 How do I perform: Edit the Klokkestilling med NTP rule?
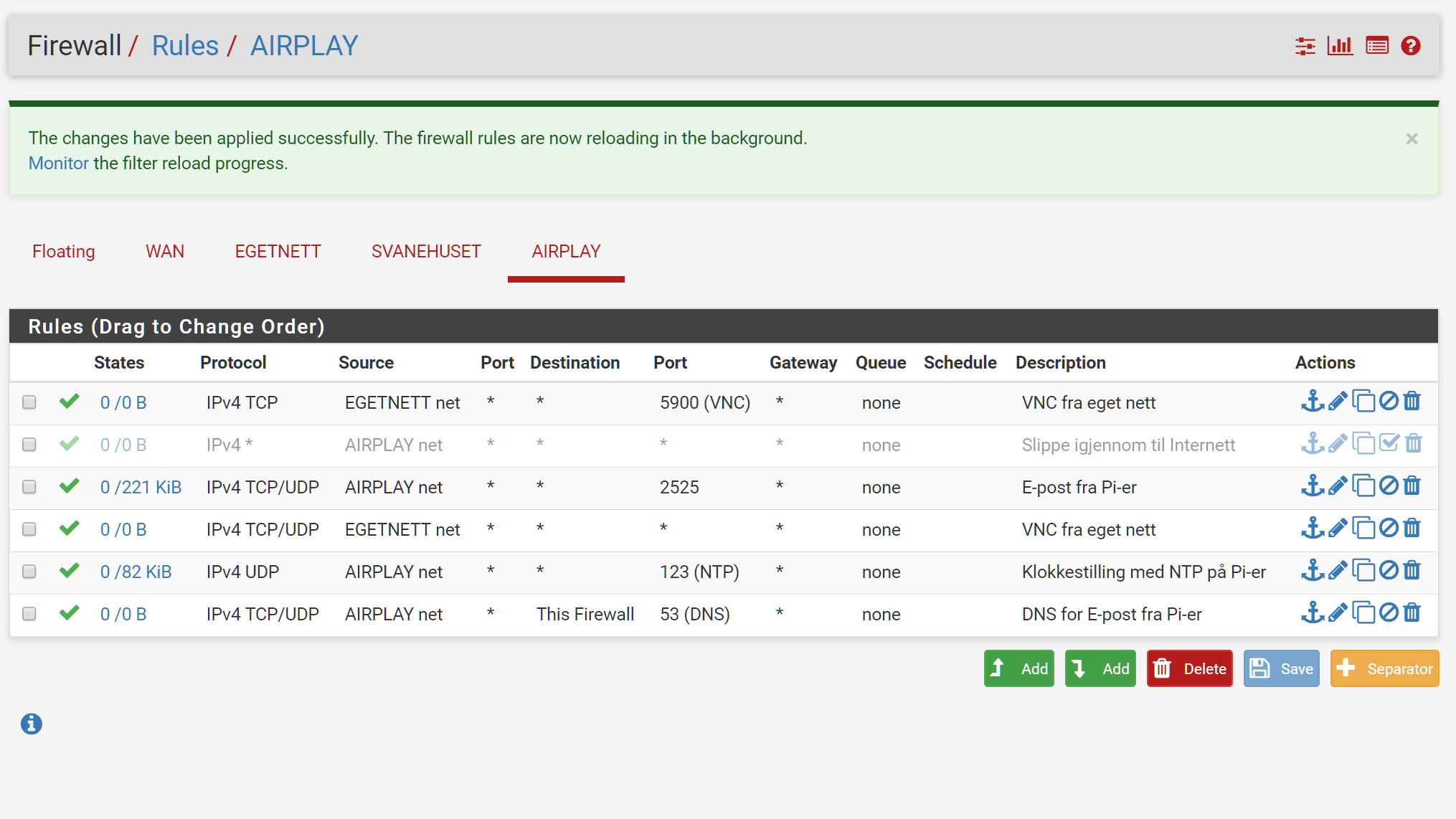[x=1338, y=570]
